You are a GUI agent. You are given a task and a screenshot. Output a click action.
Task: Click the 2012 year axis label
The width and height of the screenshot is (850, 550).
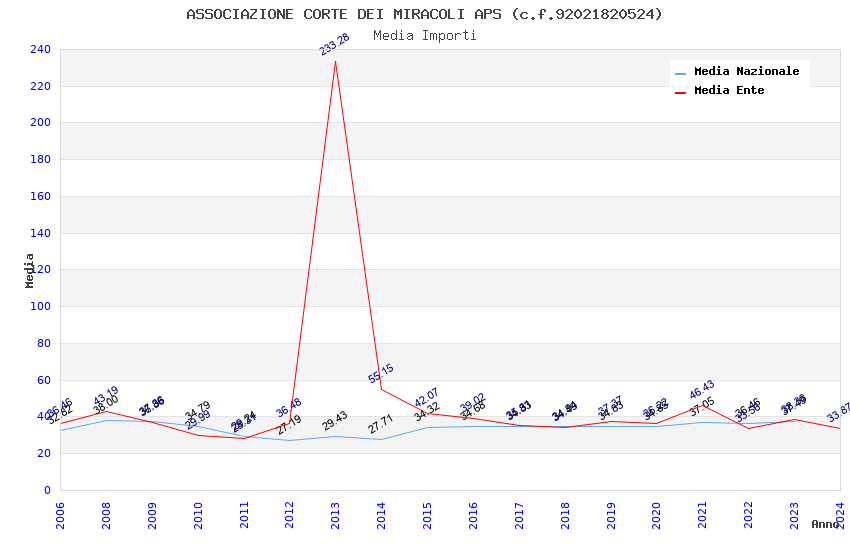[x=289, y=515]
